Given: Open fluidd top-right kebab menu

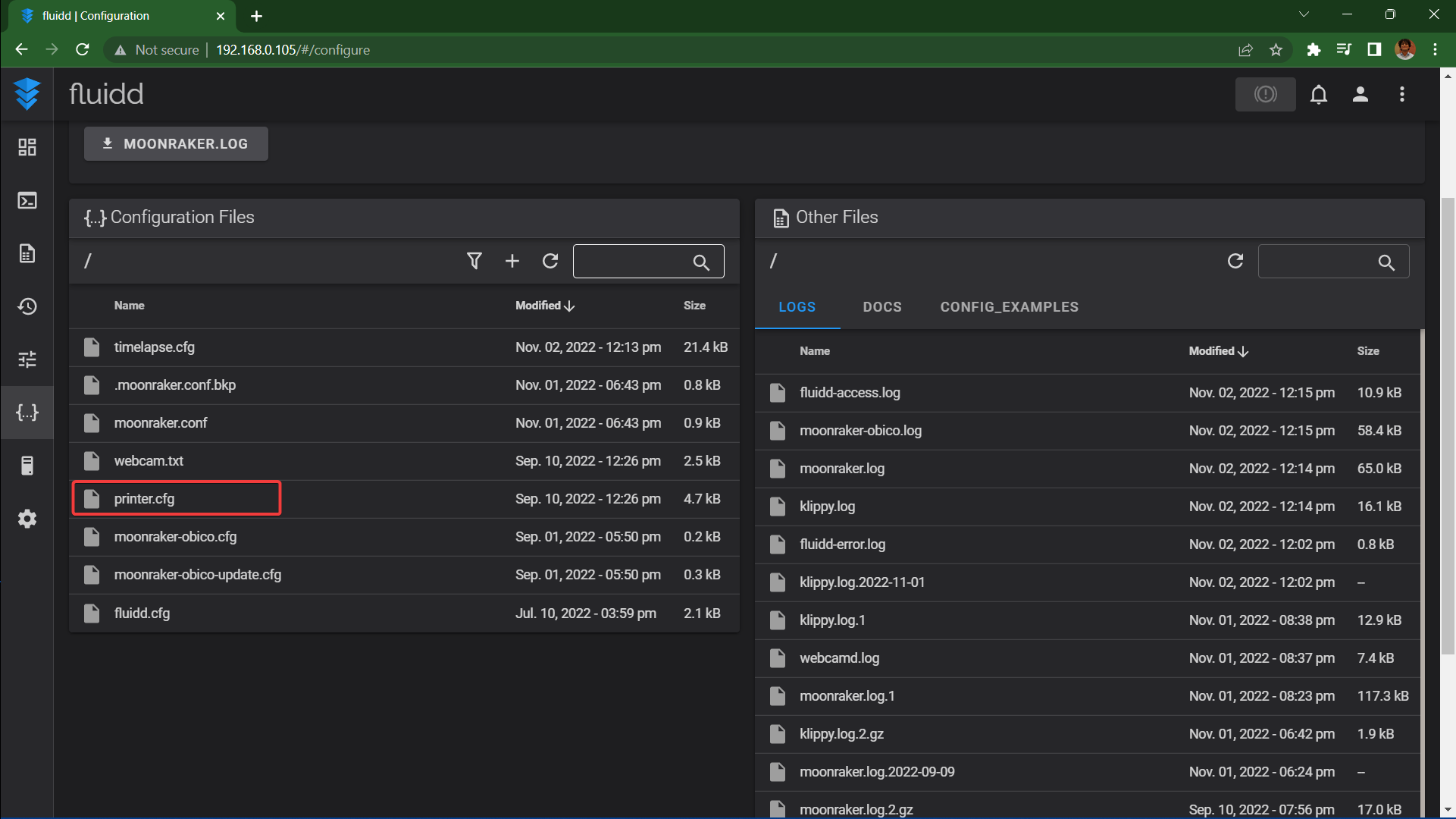Looking at the screenshot, I should [x=1402, y=94].
